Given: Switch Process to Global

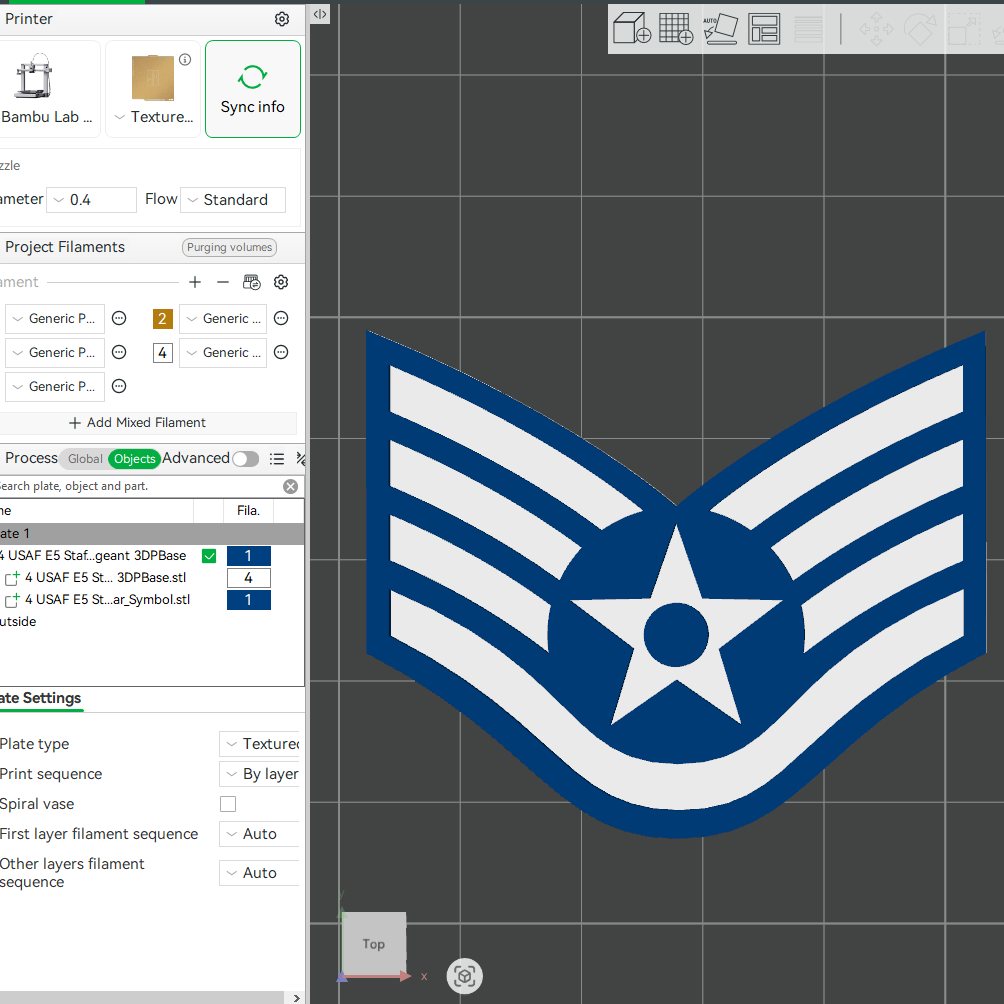Looking at the screenshot, I should tap(85, 458).
